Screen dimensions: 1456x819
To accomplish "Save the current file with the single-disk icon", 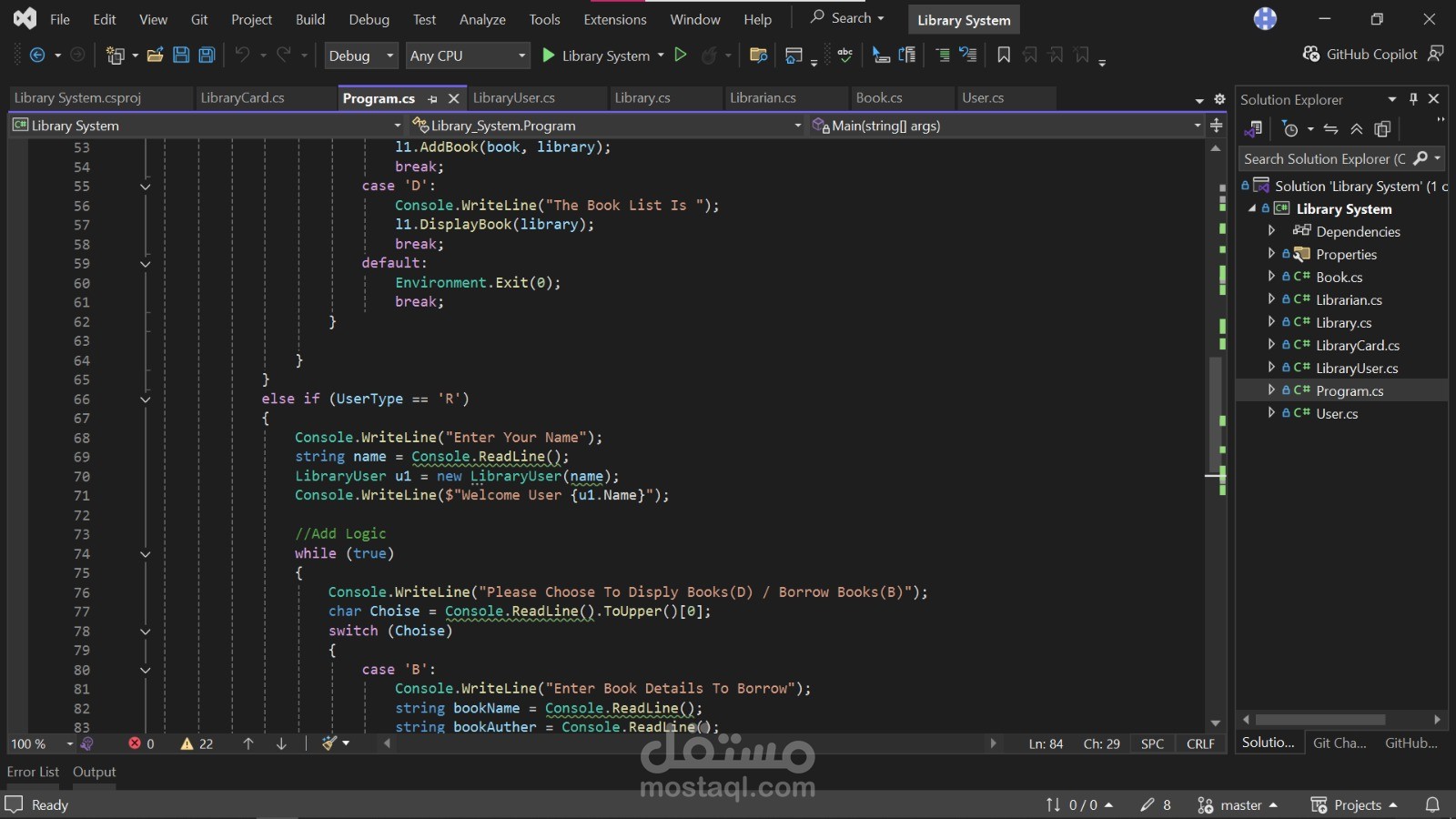I will point(181,56).
